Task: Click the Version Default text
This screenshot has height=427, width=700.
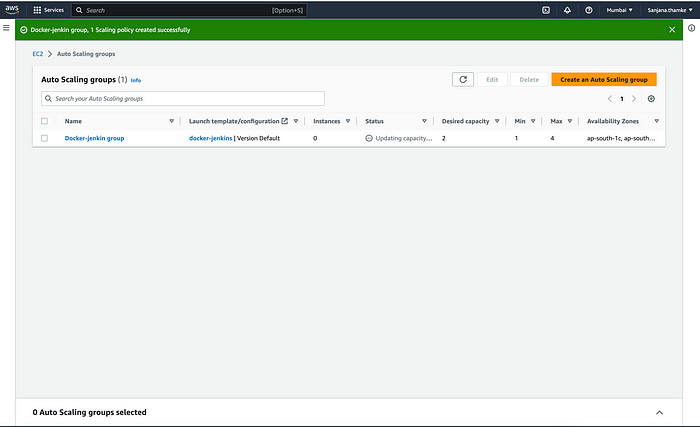Action: [258, 138]
